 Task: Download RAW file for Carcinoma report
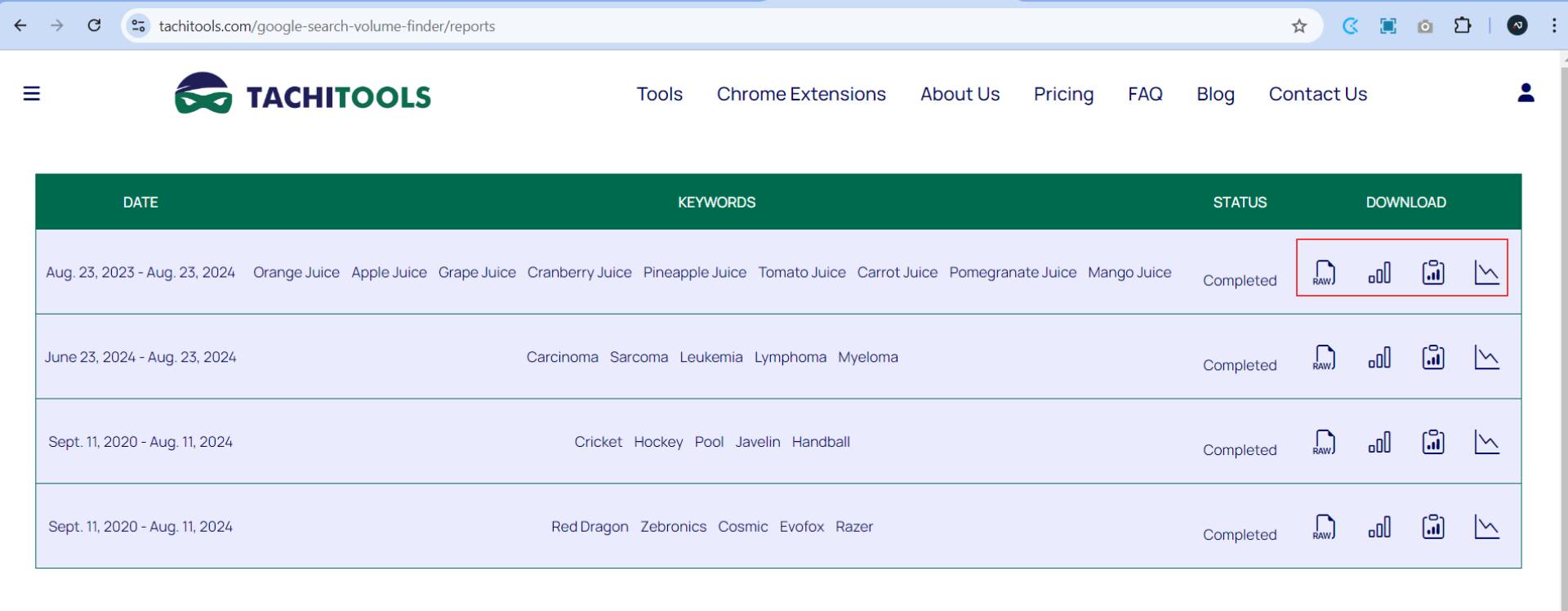point(1324,358)
